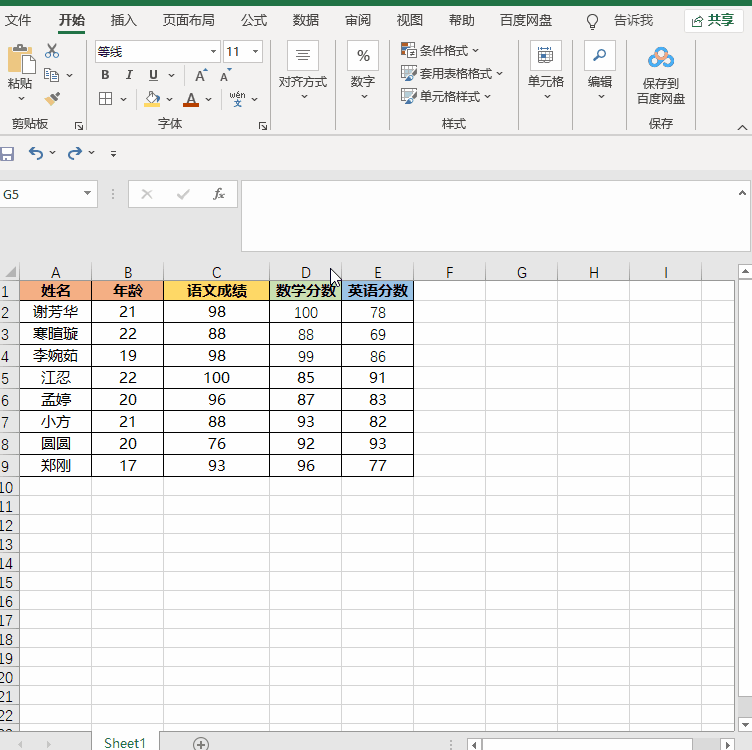Screen dimensions: 752x750
Task: Toggle Italic formatting
Action: 130,75
